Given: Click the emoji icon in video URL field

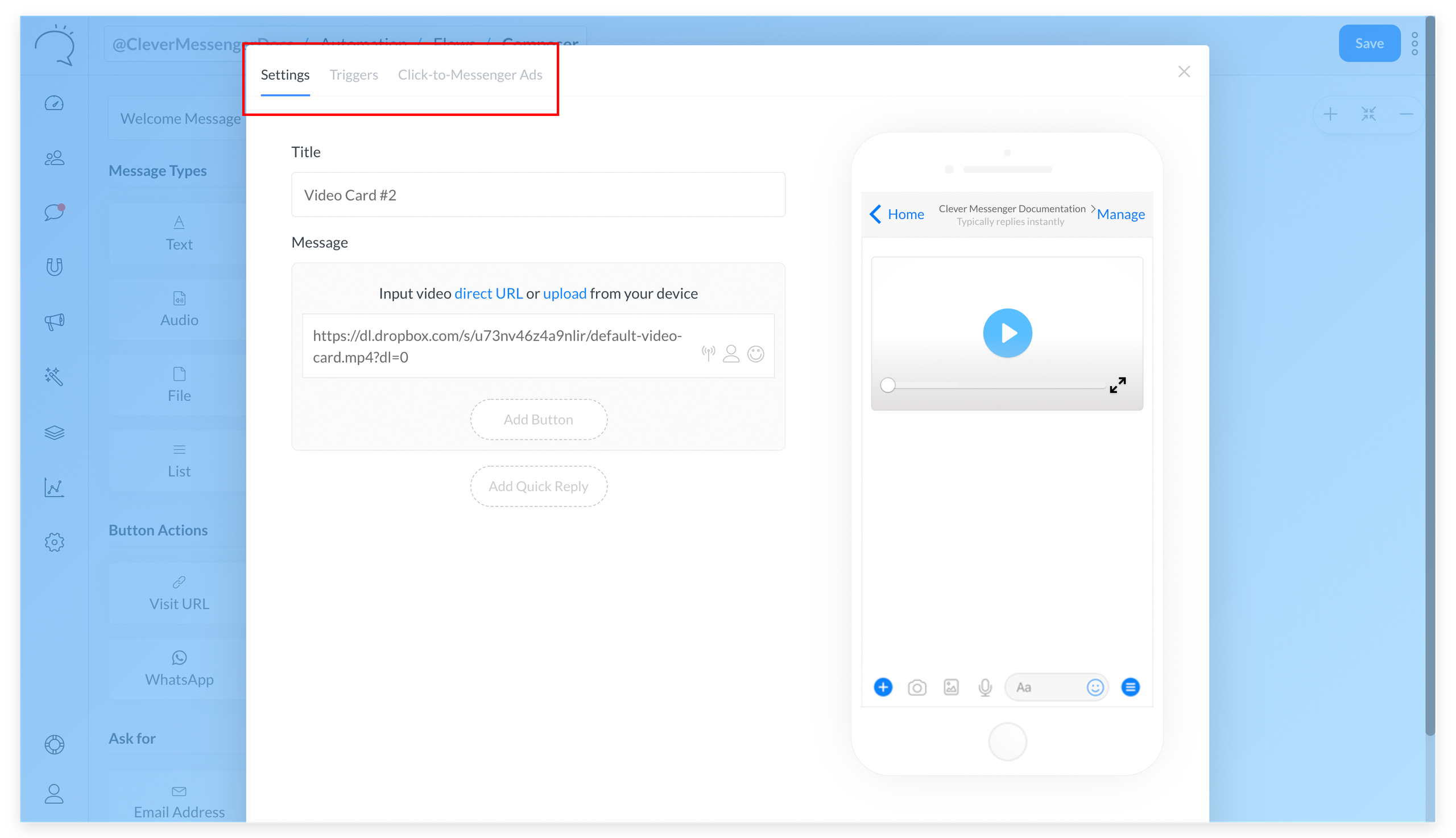Looking at the screenshot, I should 755,354.
